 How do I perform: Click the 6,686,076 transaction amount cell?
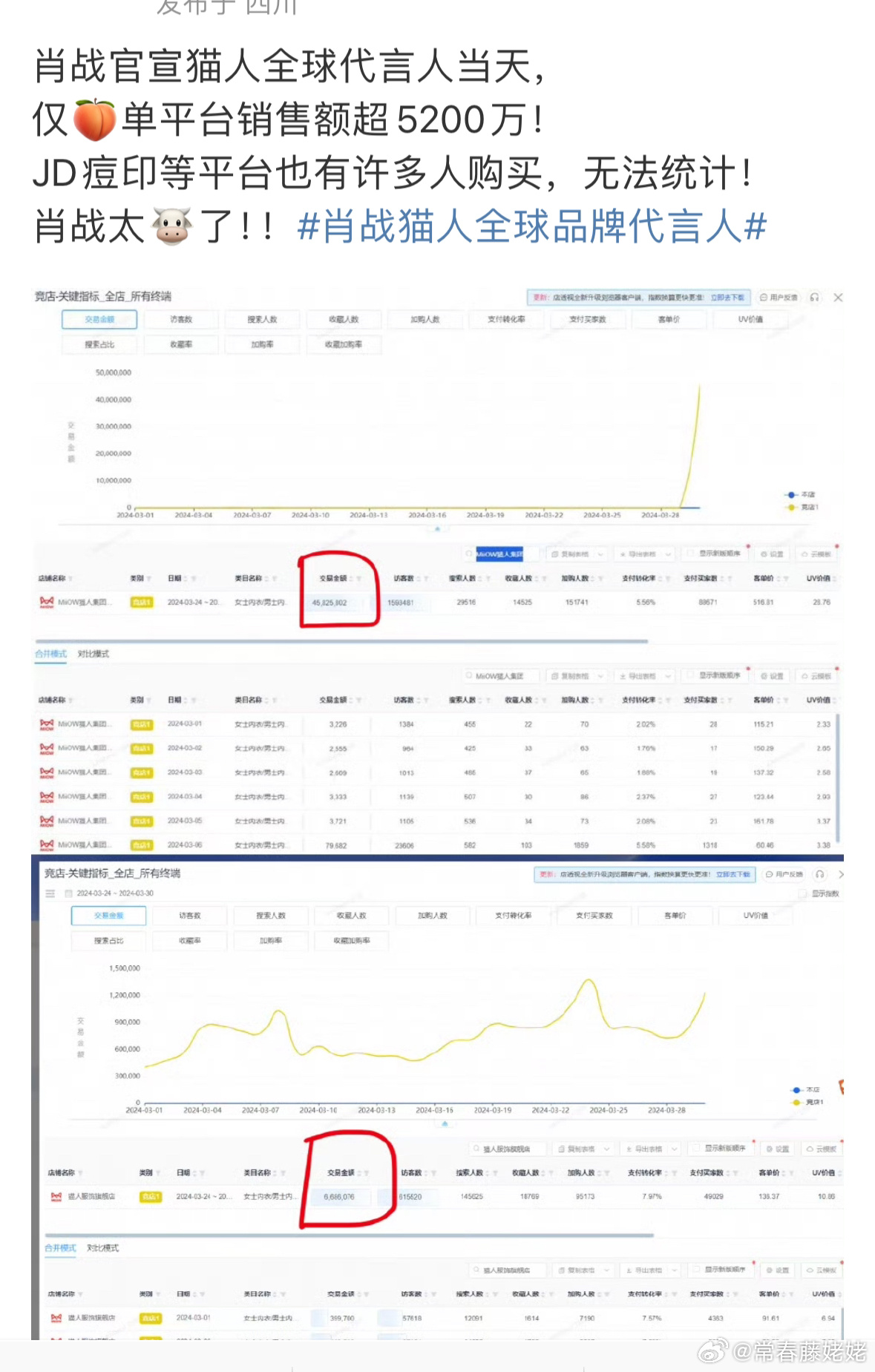coord(339,1197)
